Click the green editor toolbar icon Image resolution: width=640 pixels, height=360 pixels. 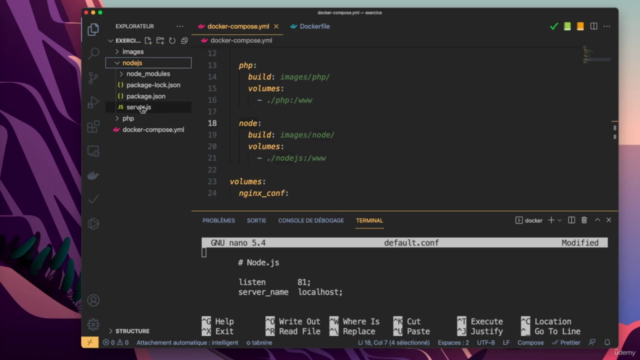pos(567,27)
